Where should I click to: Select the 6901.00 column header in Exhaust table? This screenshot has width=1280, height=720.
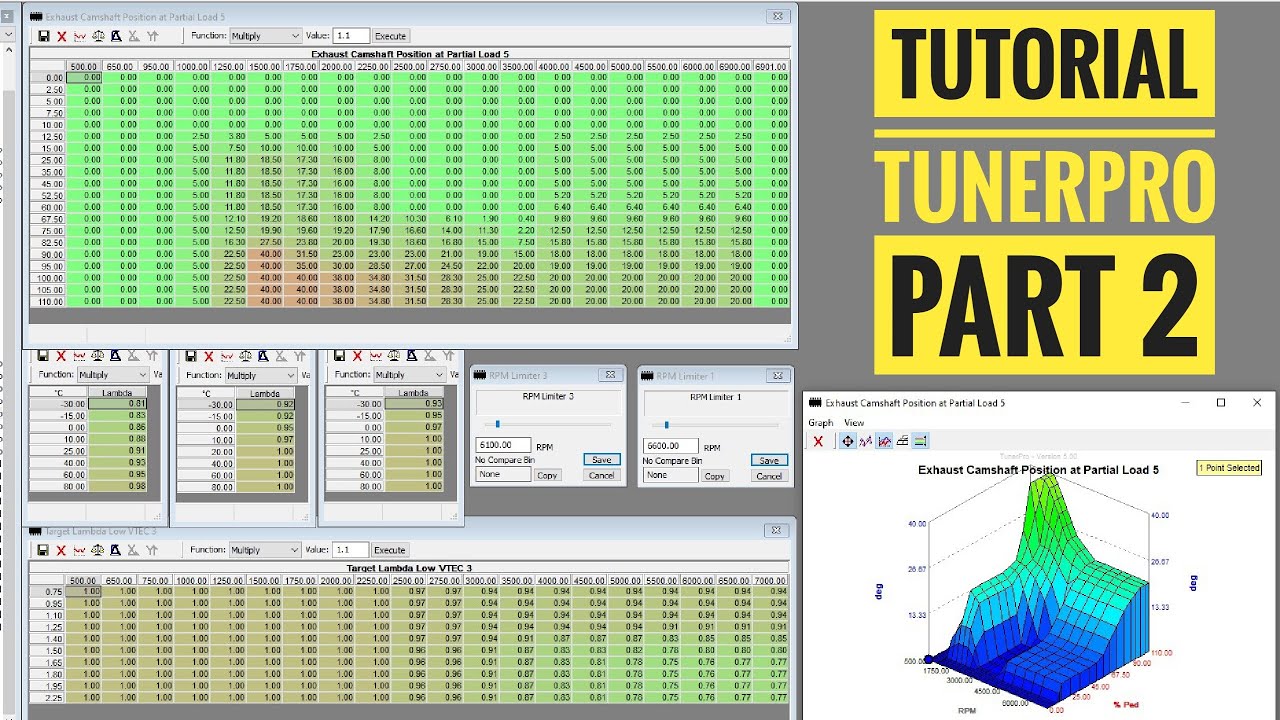coord(771,66)
